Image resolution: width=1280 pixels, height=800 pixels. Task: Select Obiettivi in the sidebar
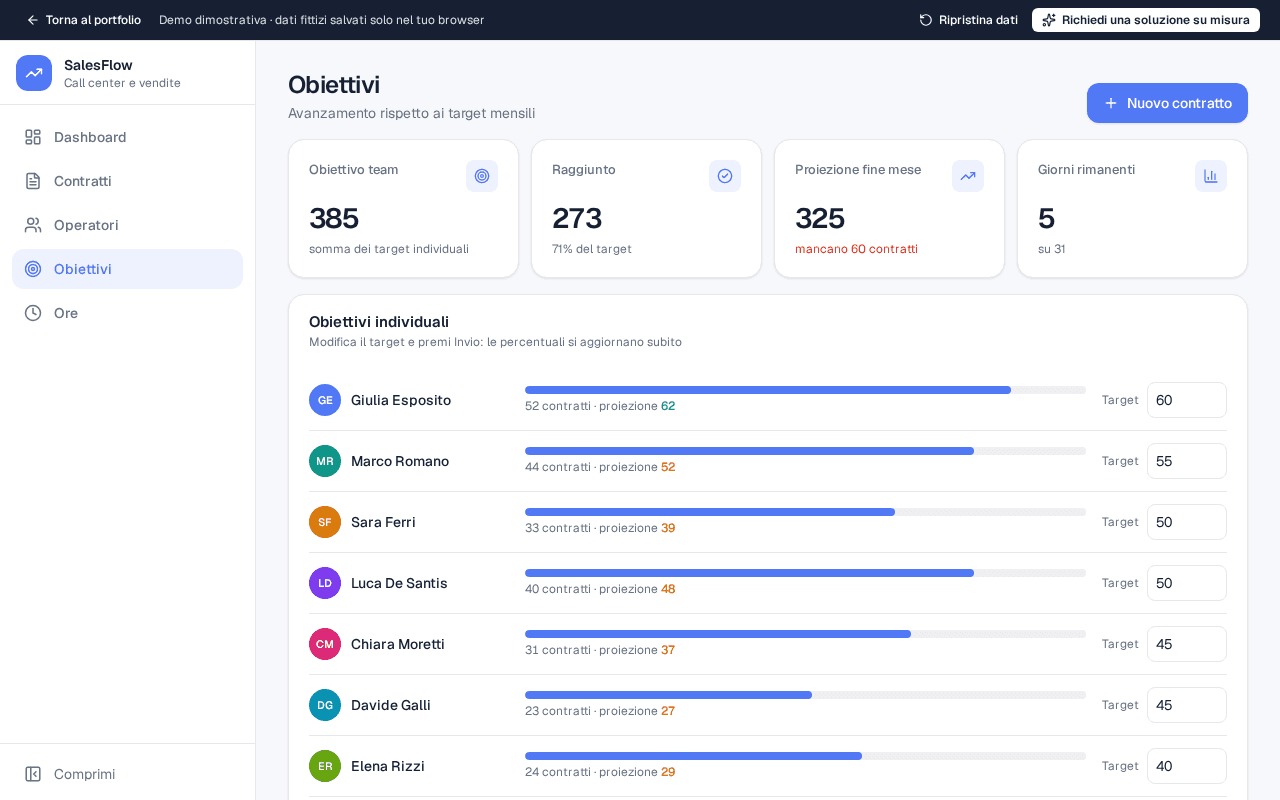pyautogui.click(x=127, y=269)
